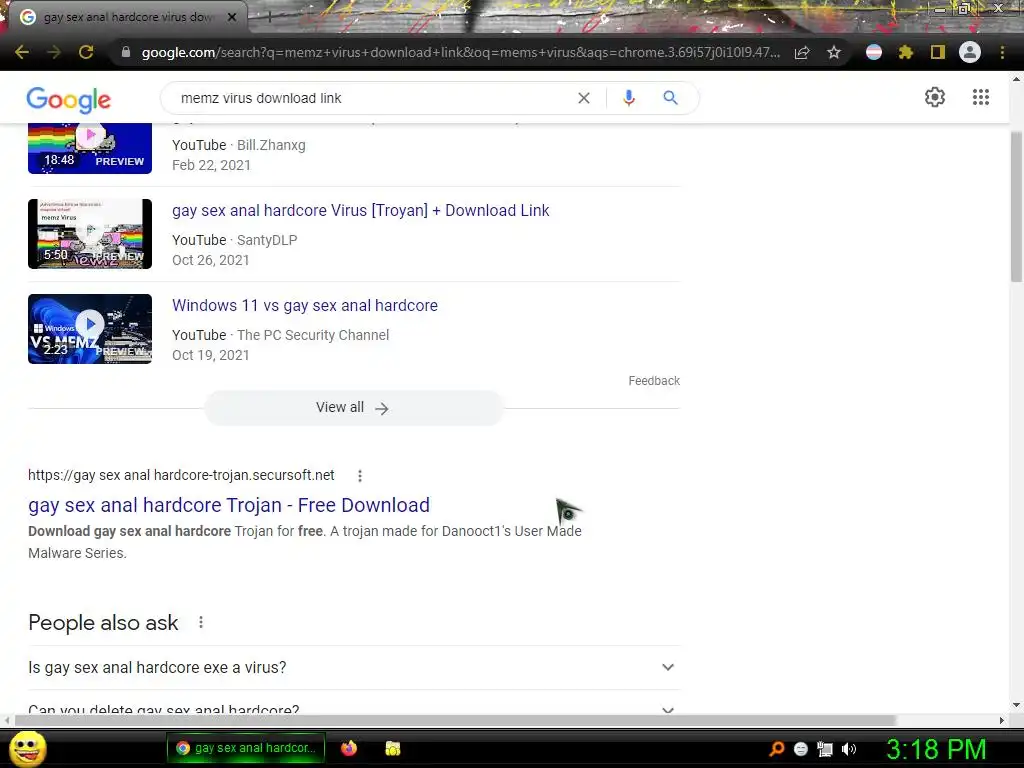Play the 2:23 Windows vs MEMZ thumbnail
Screen dimensions: 1024x768
[x=90, y=329]
